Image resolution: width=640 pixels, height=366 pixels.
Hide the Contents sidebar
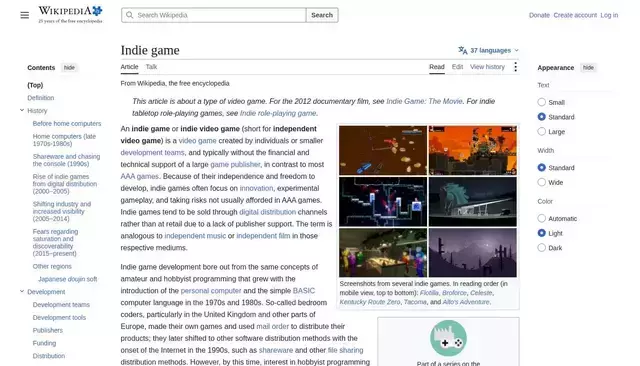(x=69, y=68)
